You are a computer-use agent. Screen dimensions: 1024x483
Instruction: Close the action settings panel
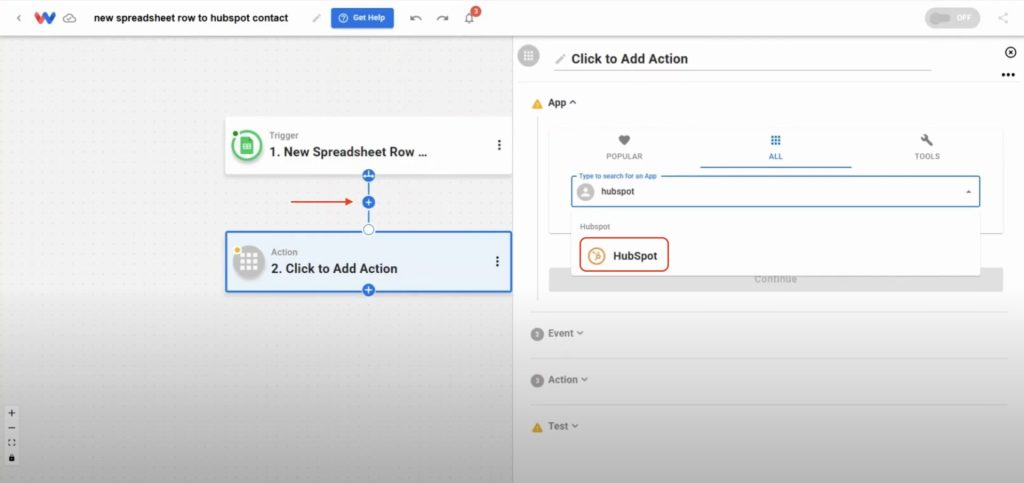pyautogui.click(x=1010, y=52)
